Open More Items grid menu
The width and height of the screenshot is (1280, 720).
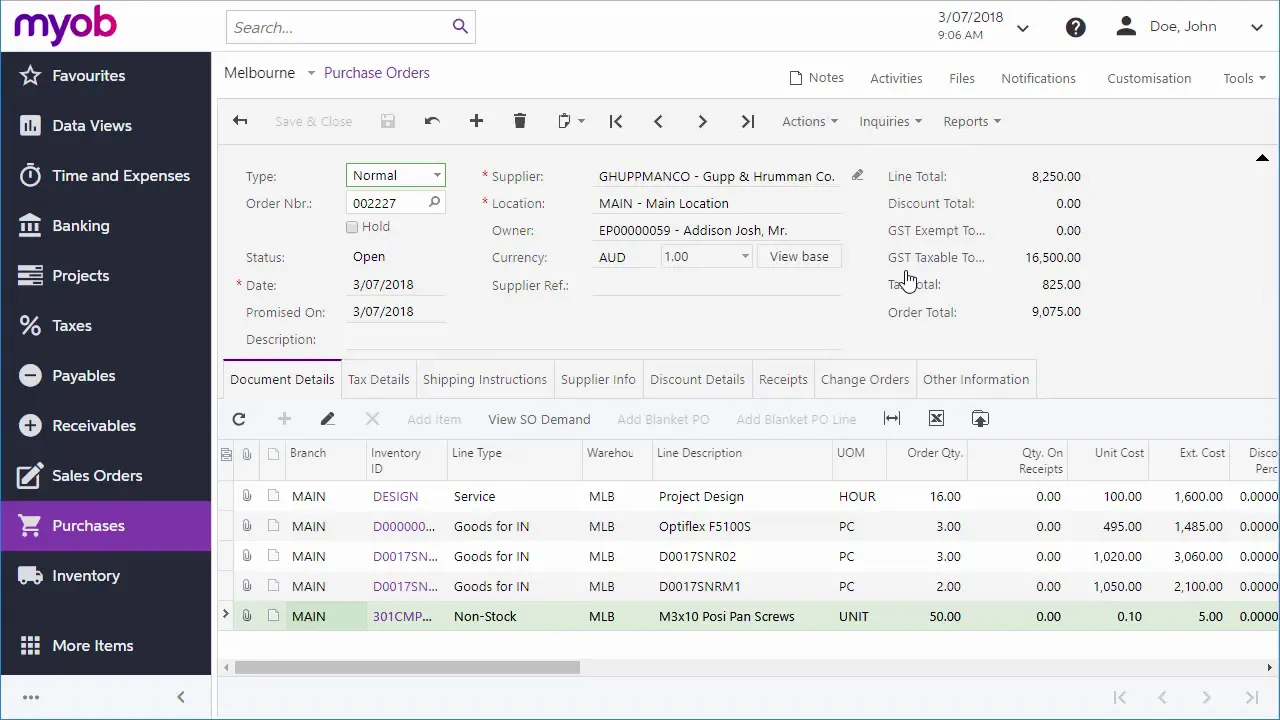point(106,646)
